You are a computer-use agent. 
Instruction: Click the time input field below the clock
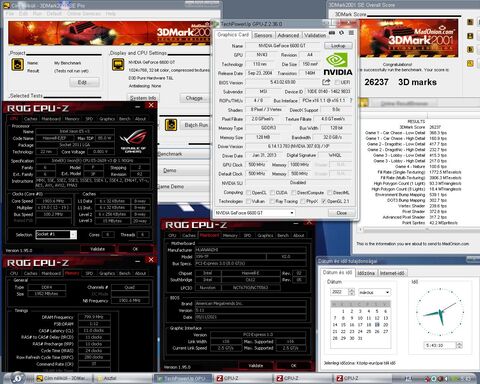click(x=440, y=345)
